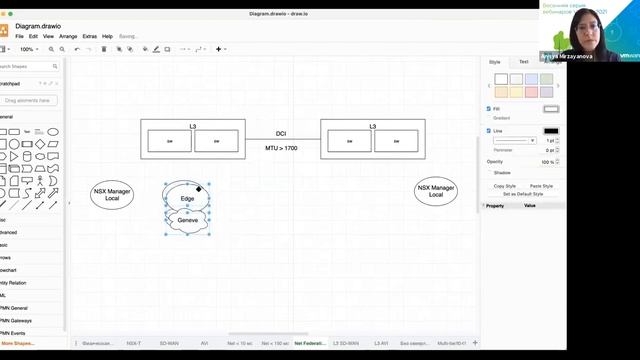Select the cylinder shape in General palette
This screenshot has height=360, width=640.
27,156
